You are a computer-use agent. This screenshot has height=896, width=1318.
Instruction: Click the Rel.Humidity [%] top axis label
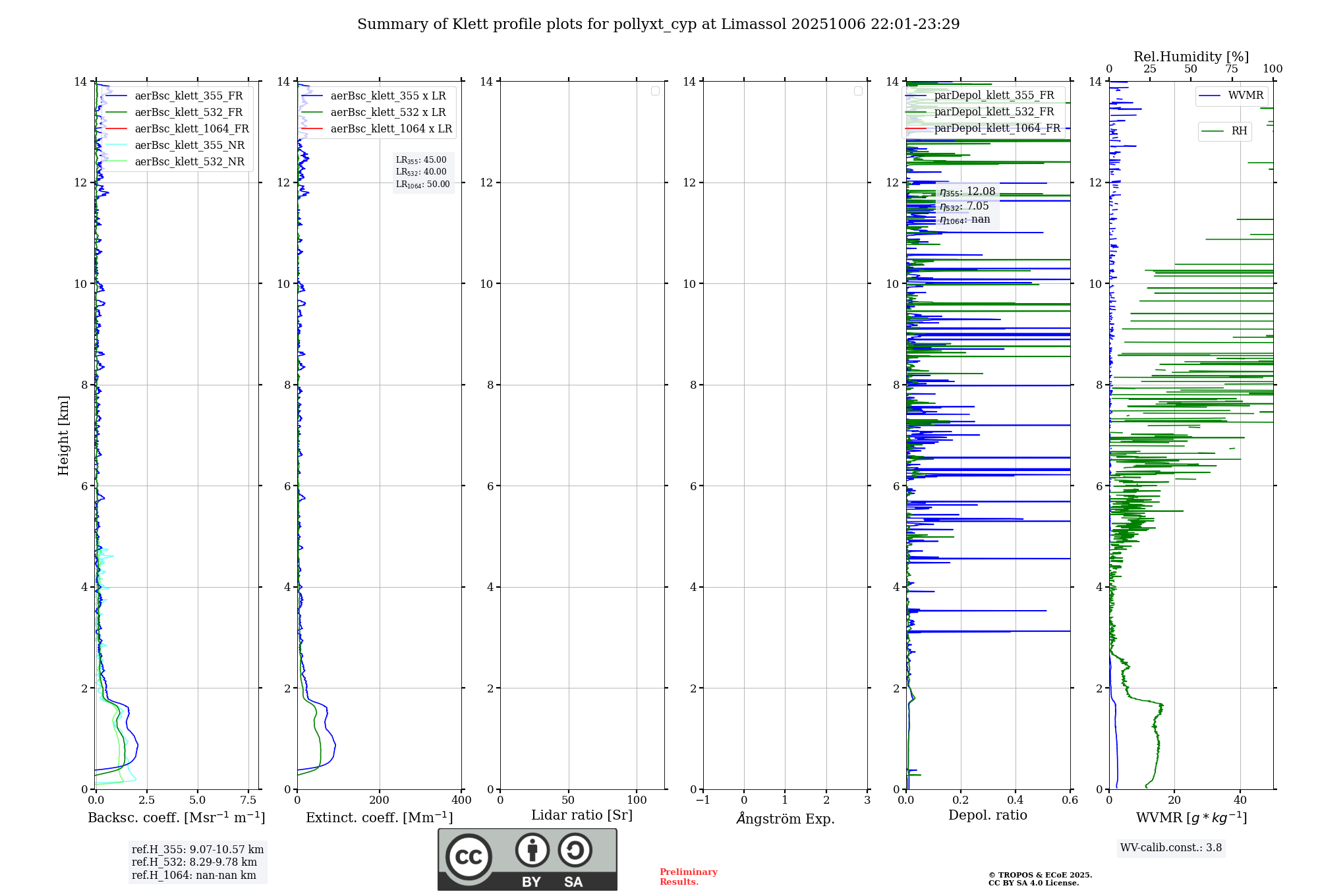[1191, 57]
